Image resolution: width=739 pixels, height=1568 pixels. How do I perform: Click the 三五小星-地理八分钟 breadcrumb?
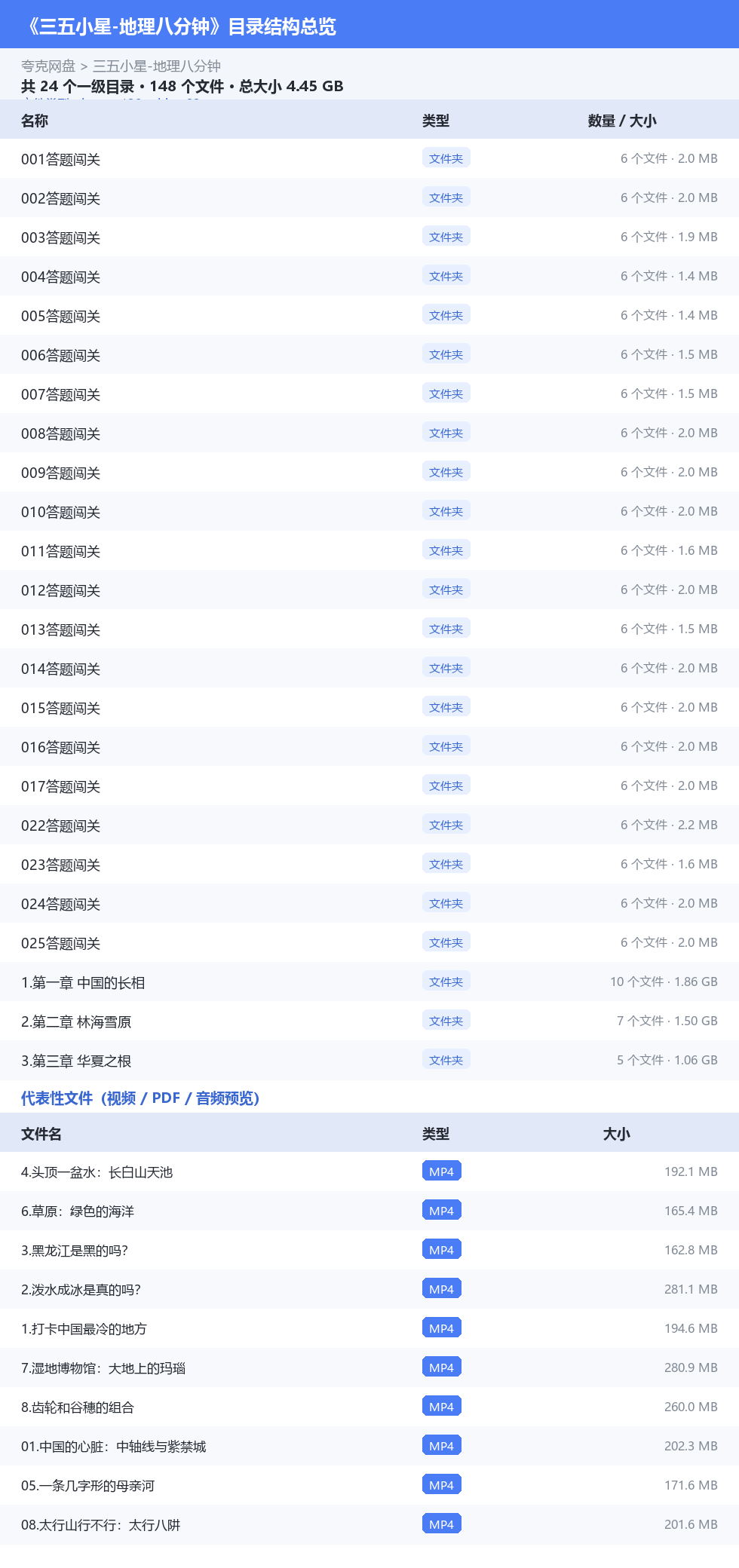157,66
